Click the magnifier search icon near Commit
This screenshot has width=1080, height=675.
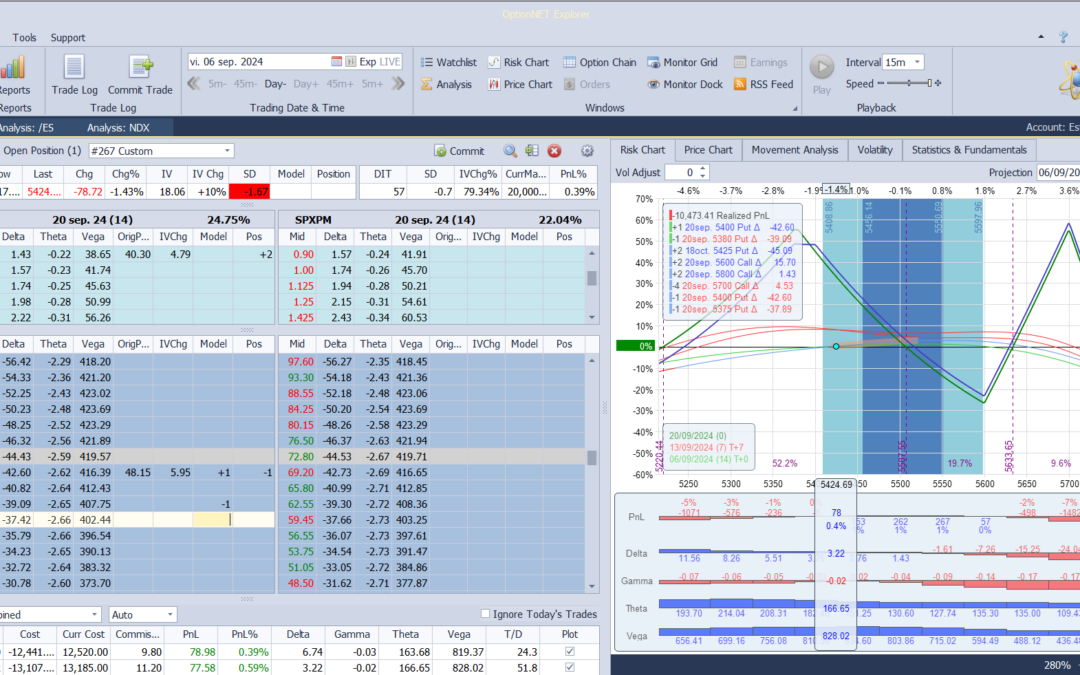510,151
